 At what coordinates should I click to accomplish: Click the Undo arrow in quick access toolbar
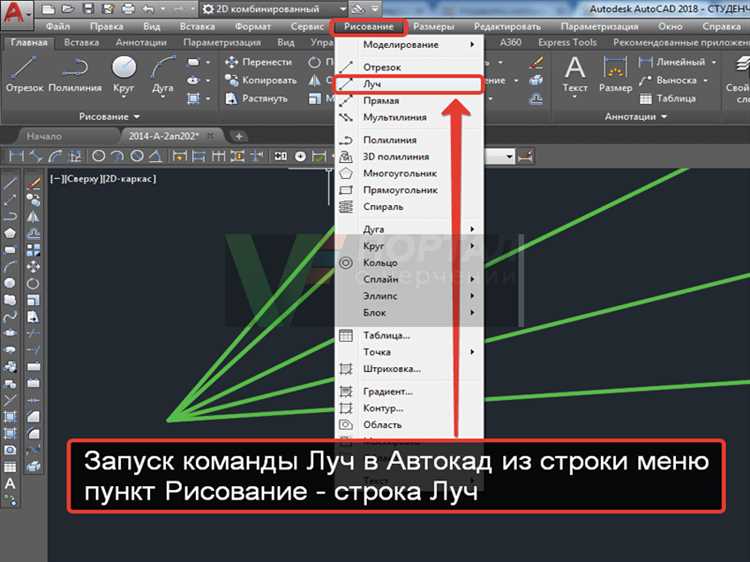(148, 9)
